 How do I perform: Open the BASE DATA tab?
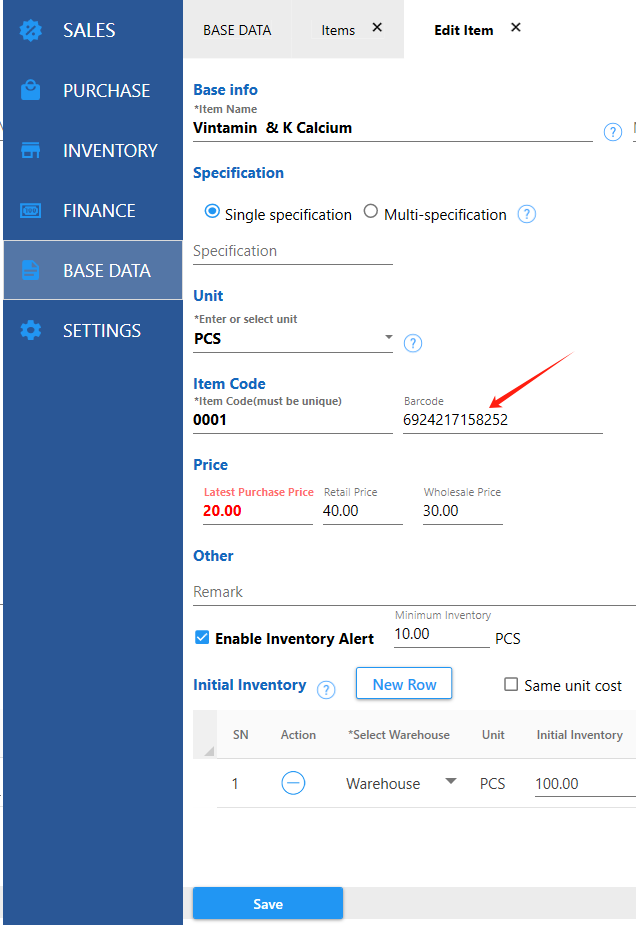(x=237, y=30)
